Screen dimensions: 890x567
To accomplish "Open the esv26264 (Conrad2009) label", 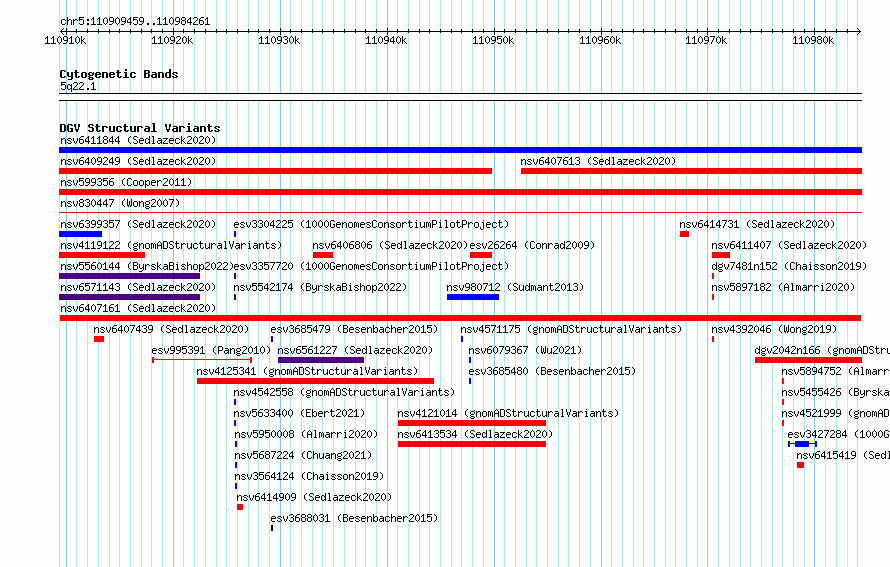I will coord(532,245).
